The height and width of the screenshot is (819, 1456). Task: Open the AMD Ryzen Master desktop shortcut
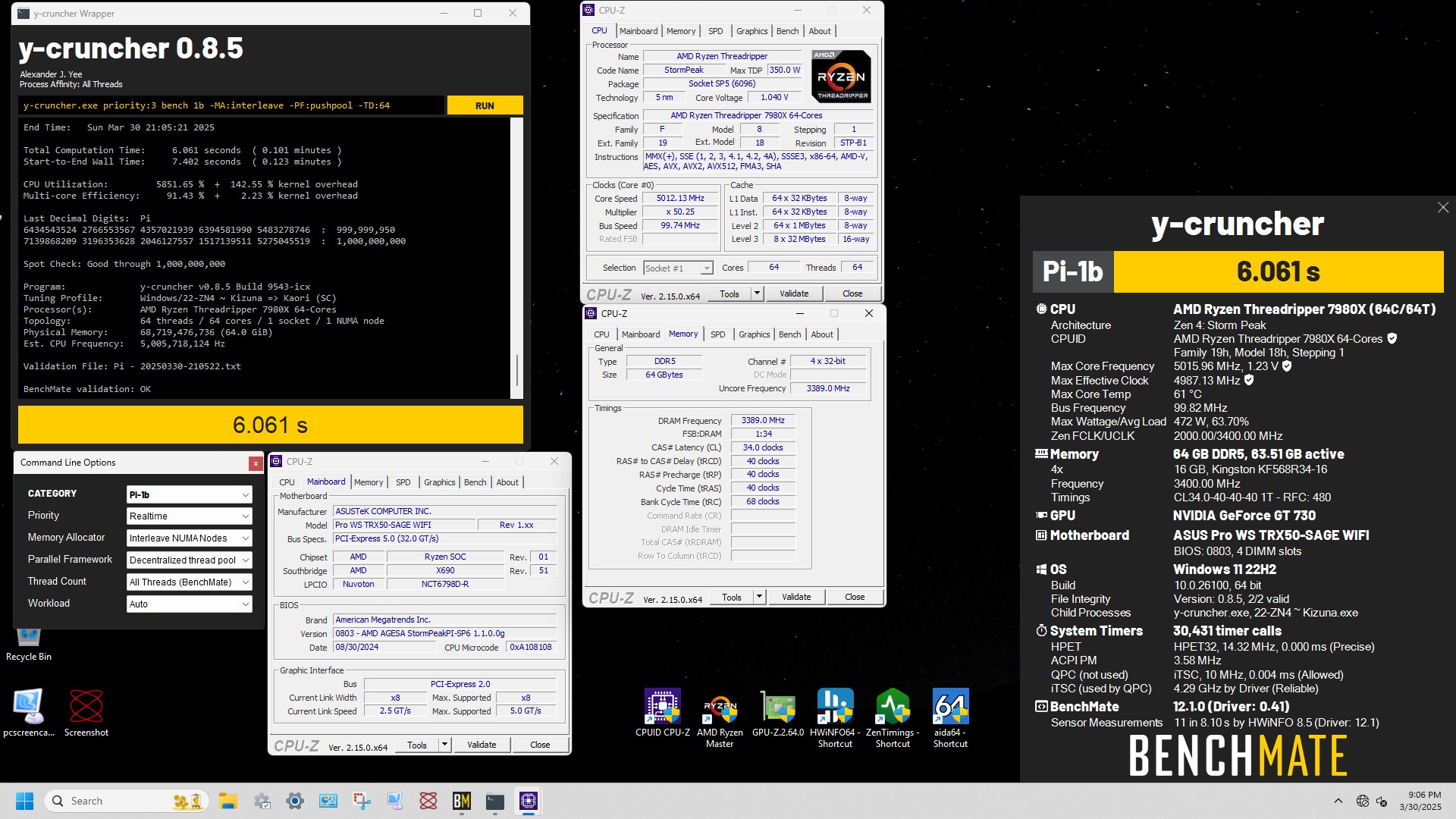click(720, 718)
